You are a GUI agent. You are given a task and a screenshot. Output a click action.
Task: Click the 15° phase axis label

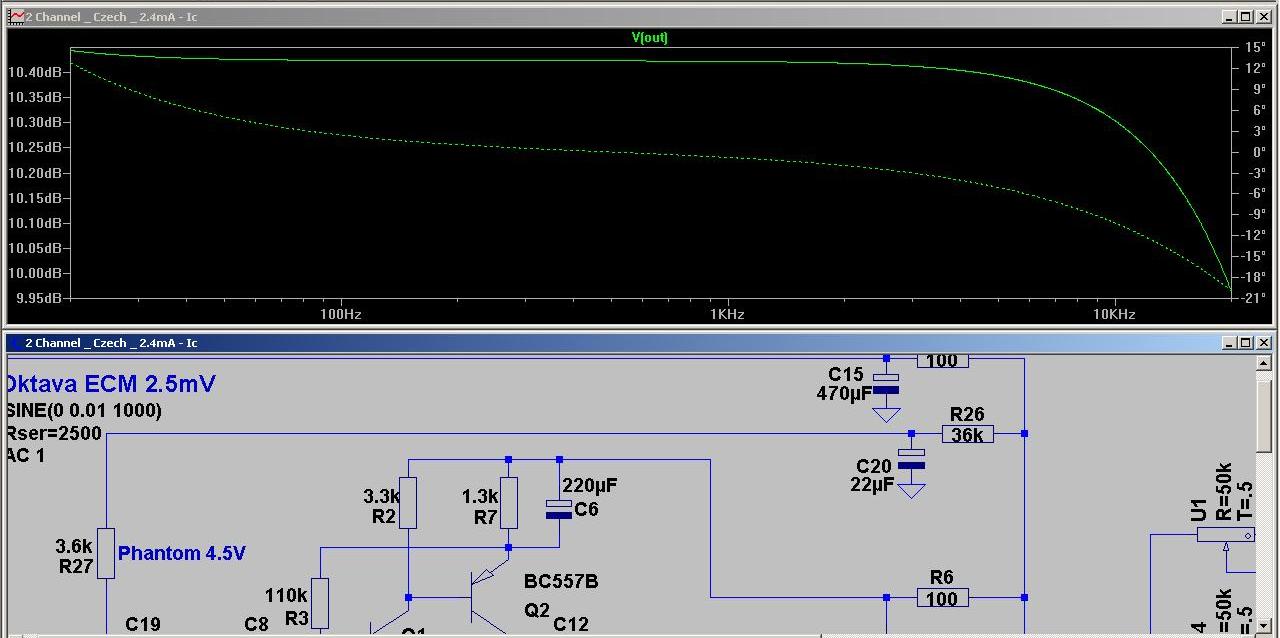[1257, 47]
